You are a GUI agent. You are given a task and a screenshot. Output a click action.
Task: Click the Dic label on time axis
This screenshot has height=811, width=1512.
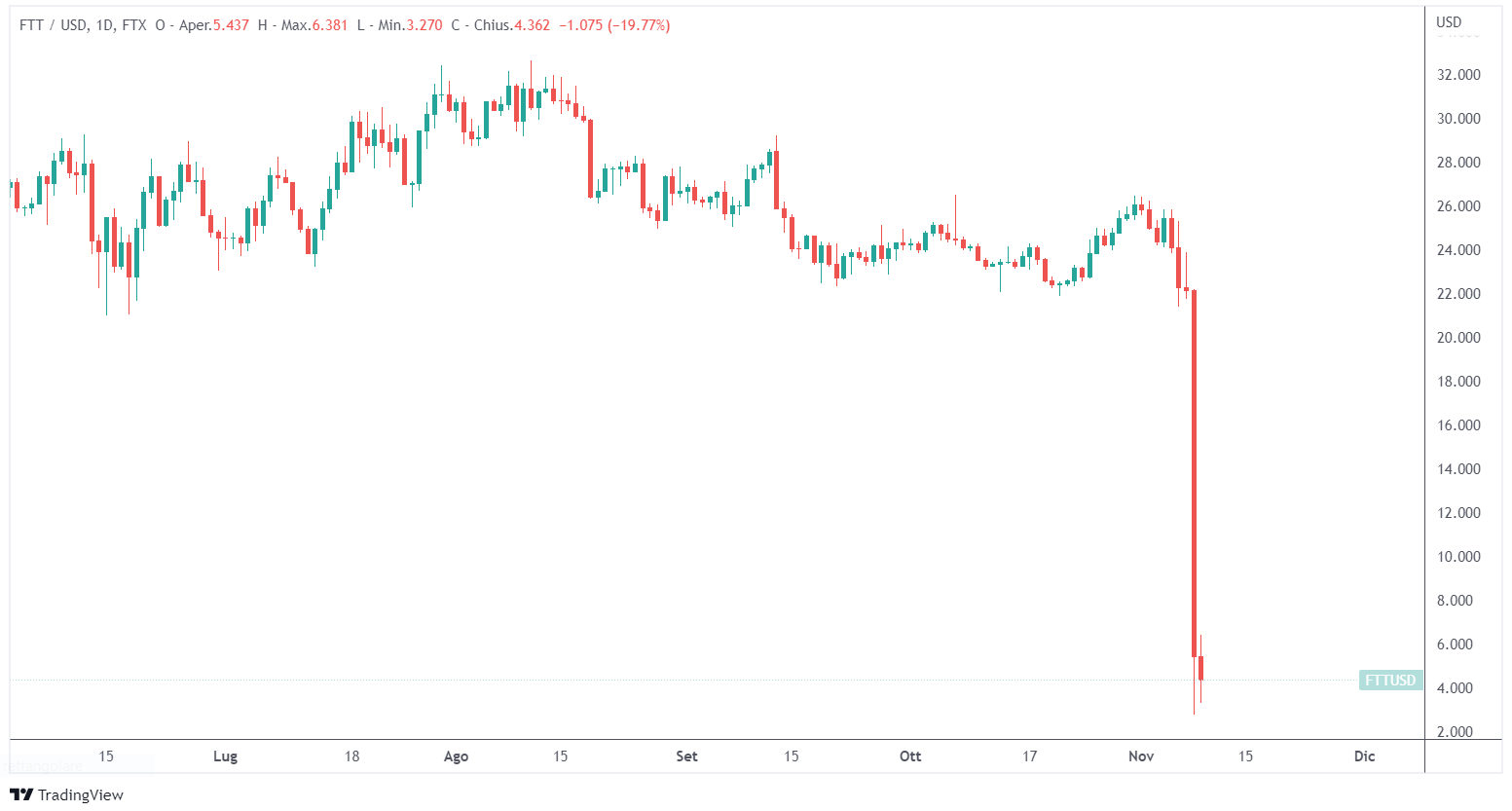click(x=1364, y=756)
